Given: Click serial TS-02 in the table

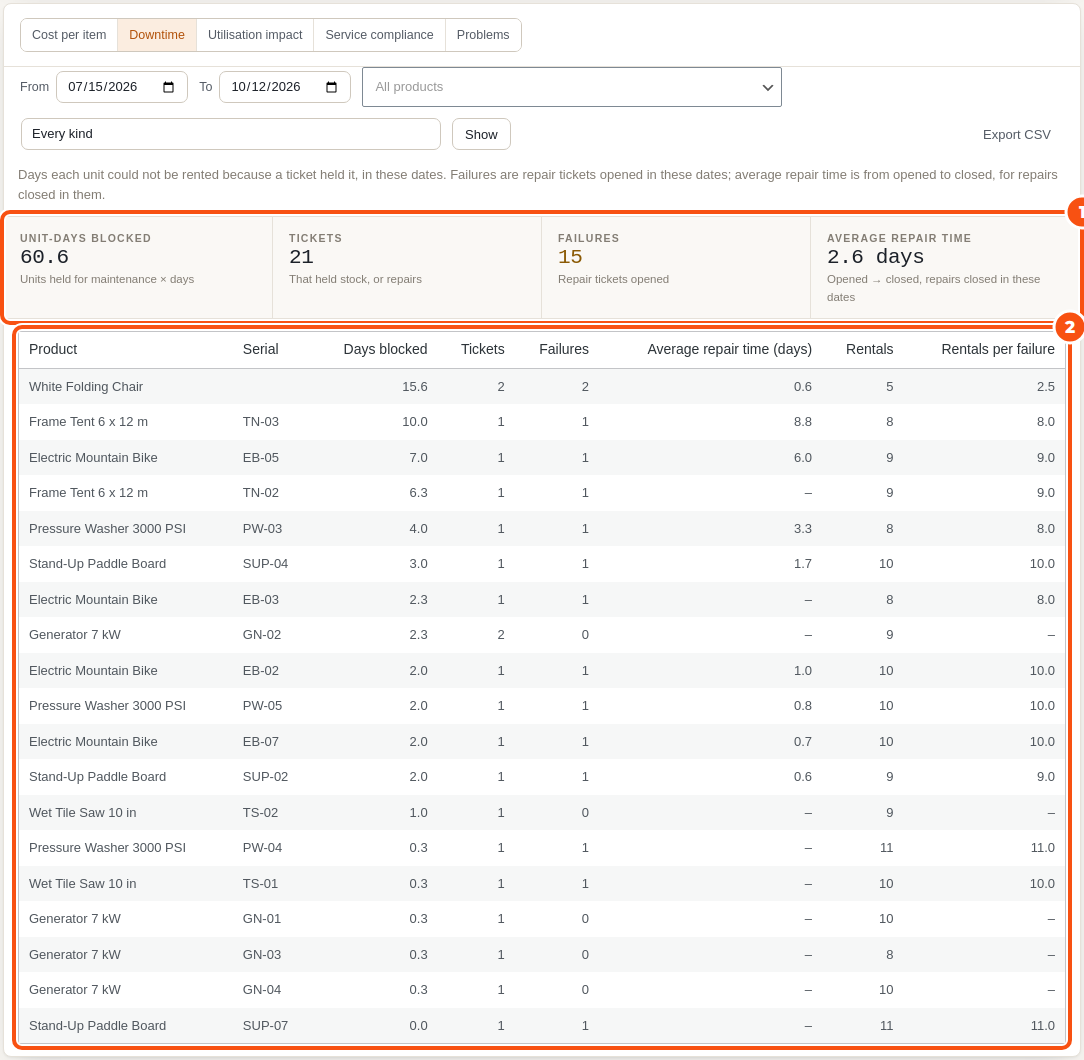Looking at the screenshot, I should (x=260, y=813).
